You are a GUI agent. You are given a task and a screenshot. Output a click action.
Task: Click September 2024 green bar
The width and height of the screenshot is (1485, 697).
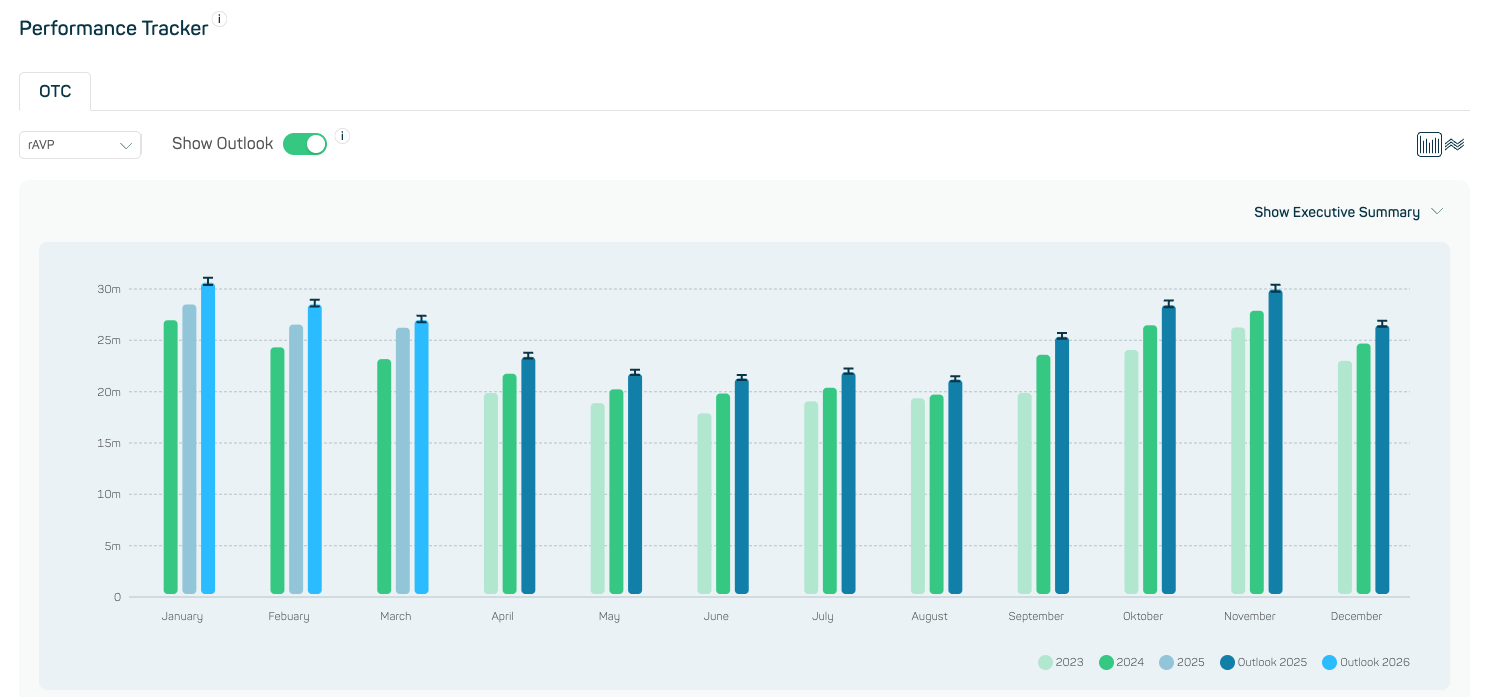click(1043, 474)
